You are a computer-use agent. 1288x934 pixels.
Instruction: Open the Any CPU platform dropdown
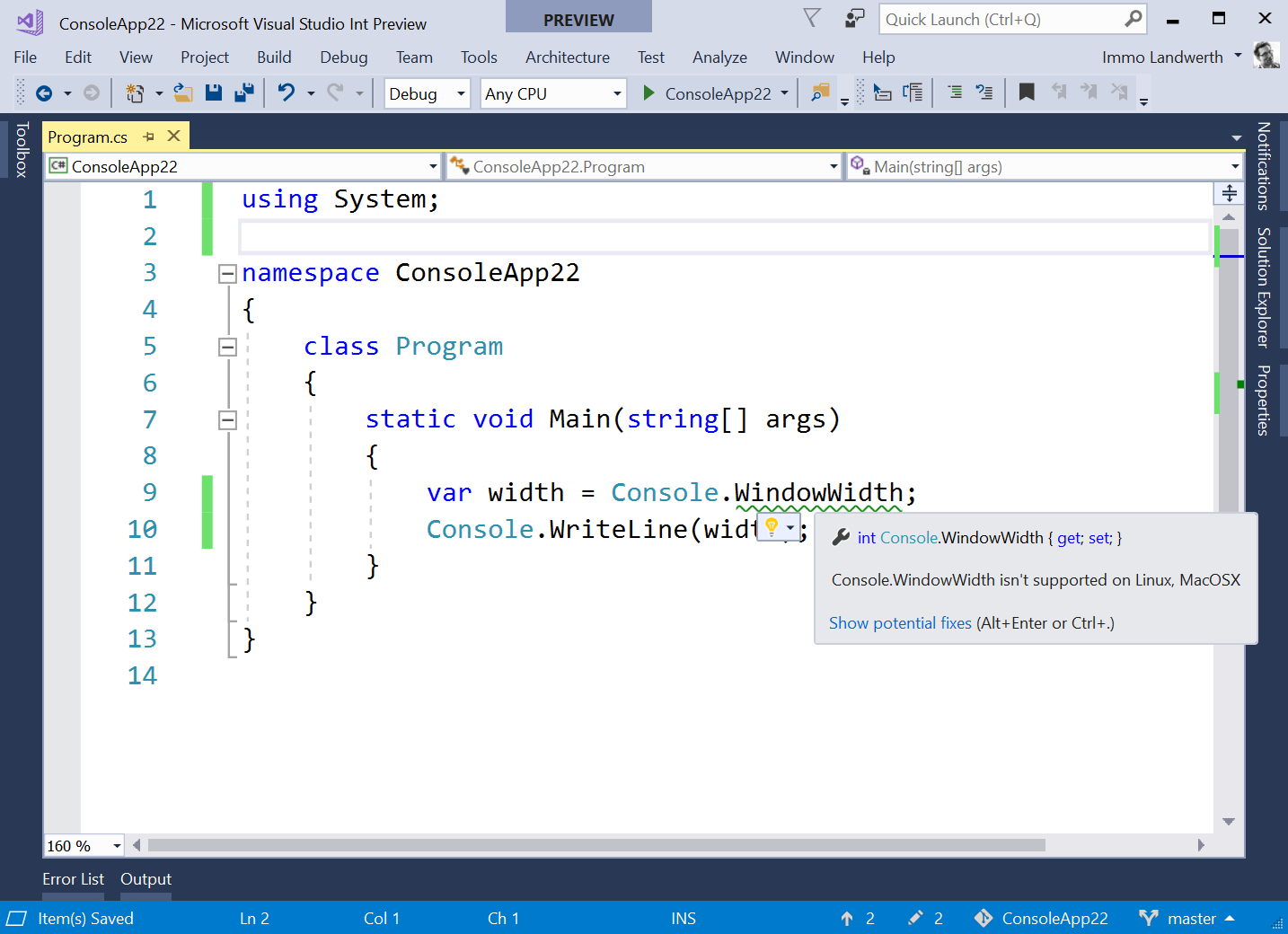(553, 93)
